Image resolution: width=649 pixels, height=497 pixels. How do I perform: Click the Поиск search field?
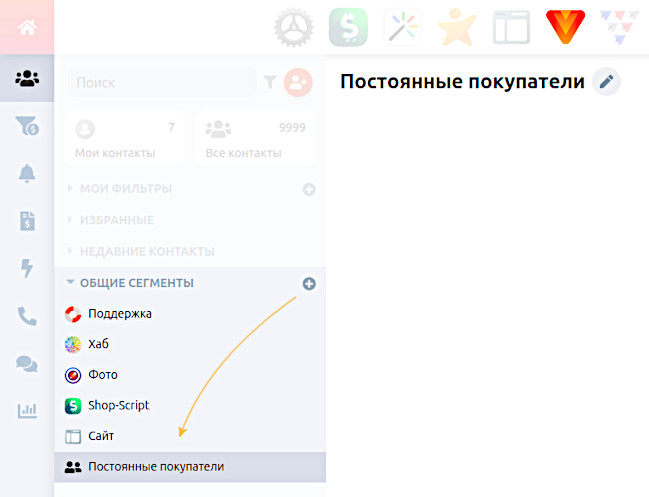tap(162, 83)
